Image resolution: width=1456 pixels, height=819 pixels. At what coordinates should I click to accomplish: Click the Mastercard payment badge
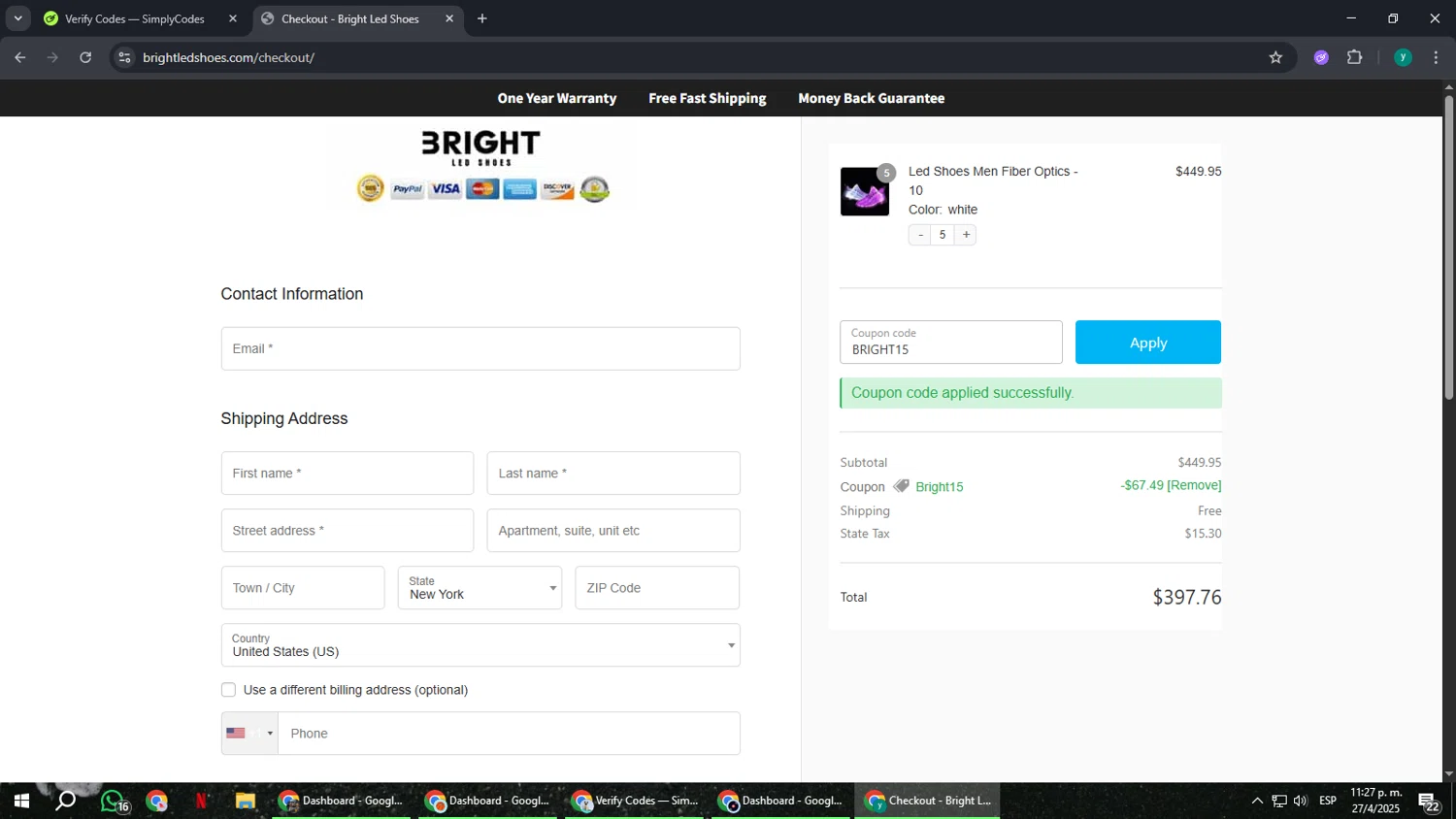(482, 189)
